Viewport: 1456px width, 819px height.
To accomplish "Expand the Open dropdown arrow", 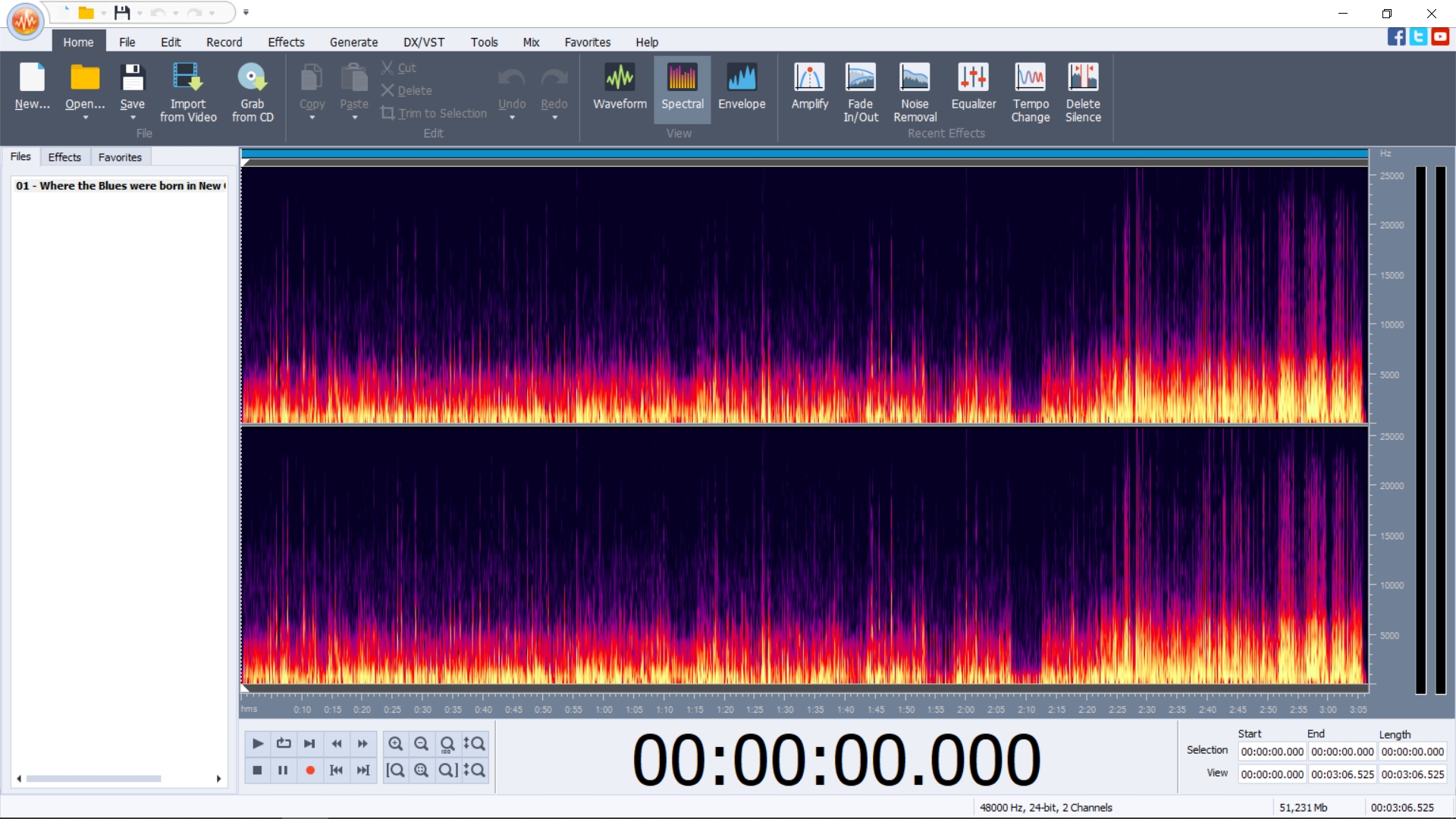I will pos(85,118).
